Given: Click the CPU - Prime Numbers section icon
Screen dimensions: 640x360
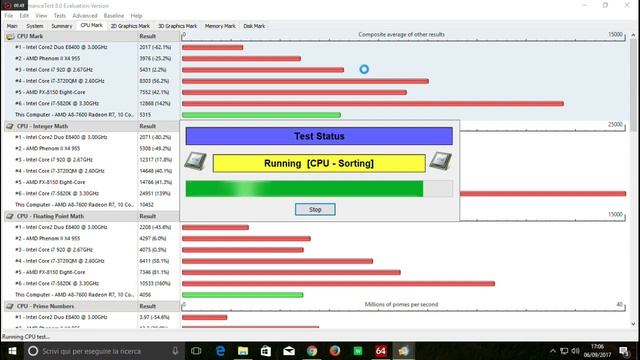Looking at the screenshot, I should point(10,306).
